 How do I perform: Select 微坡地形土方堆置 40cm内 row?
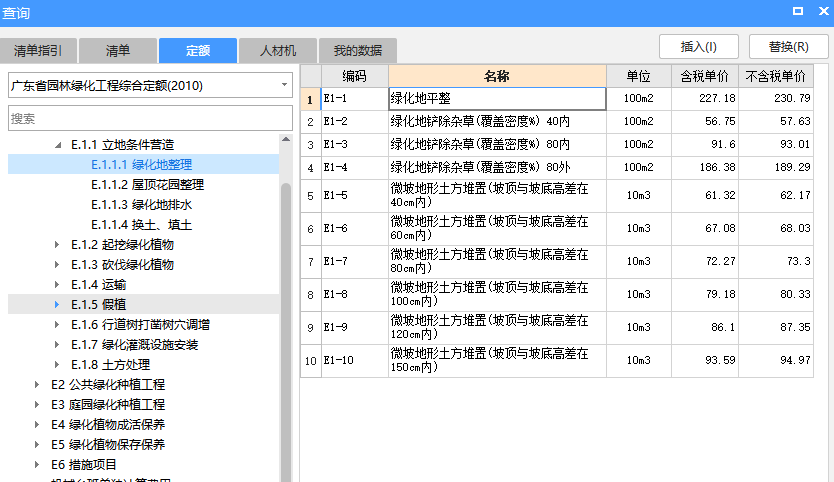[x=557, y=196]
